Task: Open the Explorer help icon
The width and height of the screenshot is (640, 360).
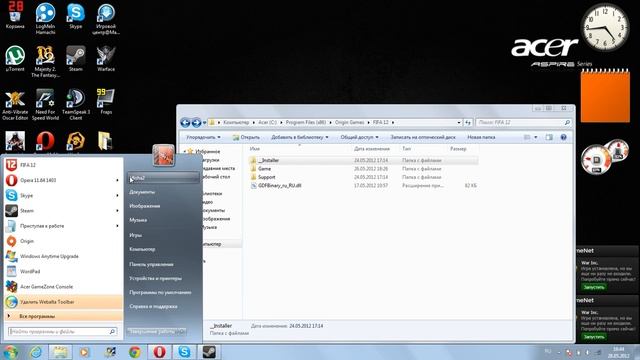Action: (564, 137)
